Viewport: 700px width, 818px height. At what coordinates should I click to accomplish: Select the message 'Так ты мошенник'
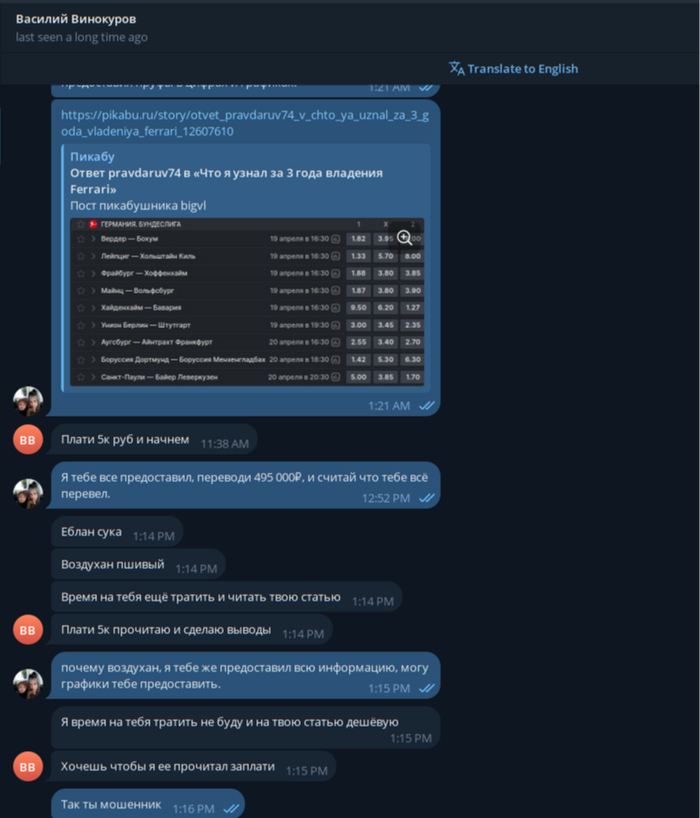[x=148, y=804]
